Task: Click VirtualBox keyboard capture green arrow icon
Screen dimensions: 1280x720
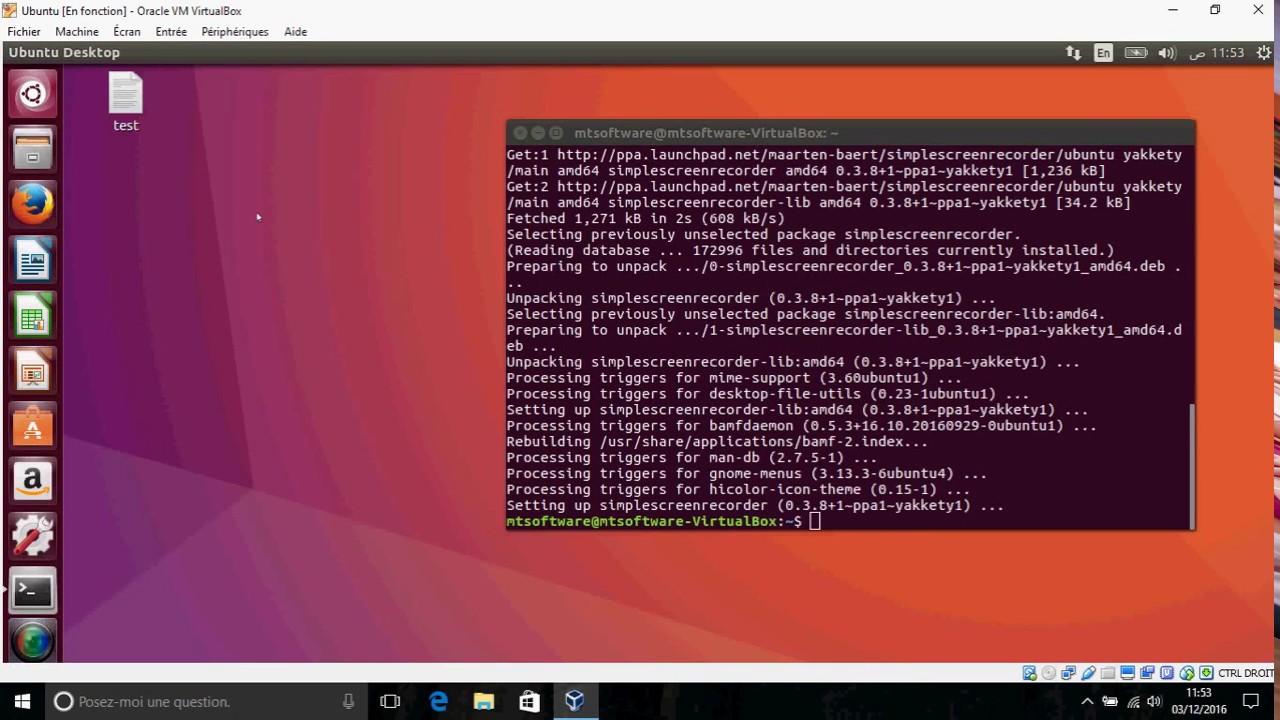Action: pos(1206,673)
